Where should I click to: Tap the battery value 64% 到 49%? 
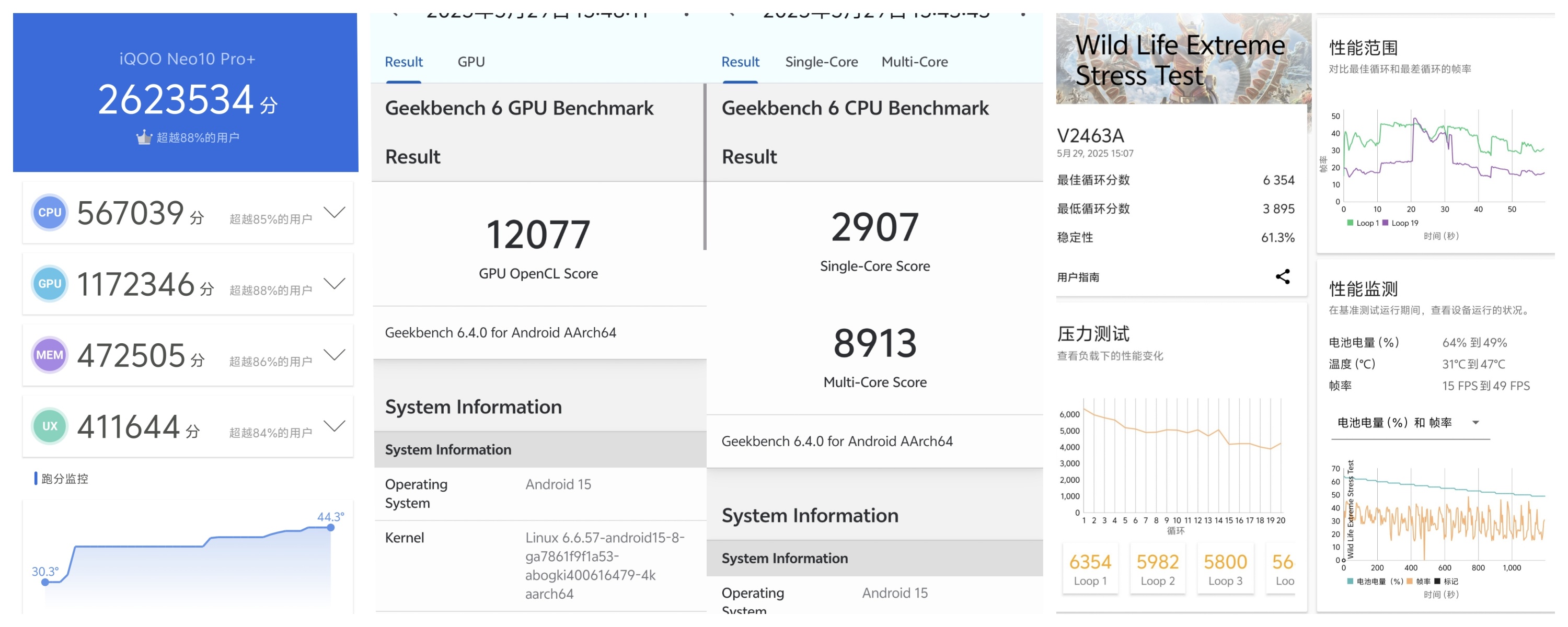[x=1474, y=343]
